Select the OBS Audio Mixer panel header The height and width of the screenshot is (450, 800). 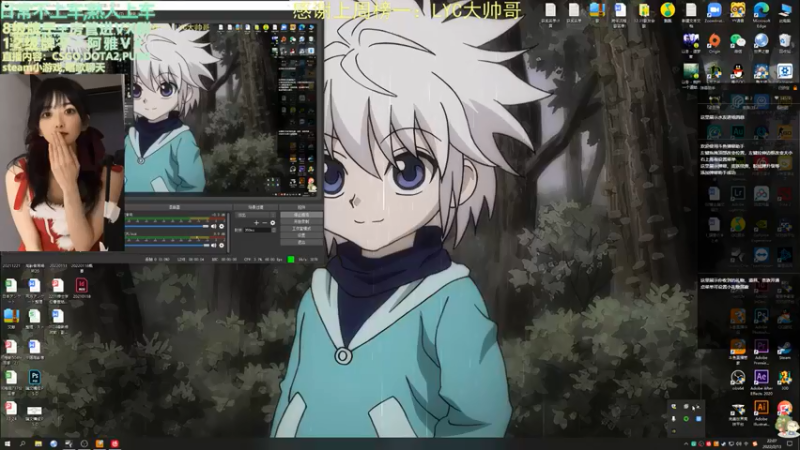[175, 207]
